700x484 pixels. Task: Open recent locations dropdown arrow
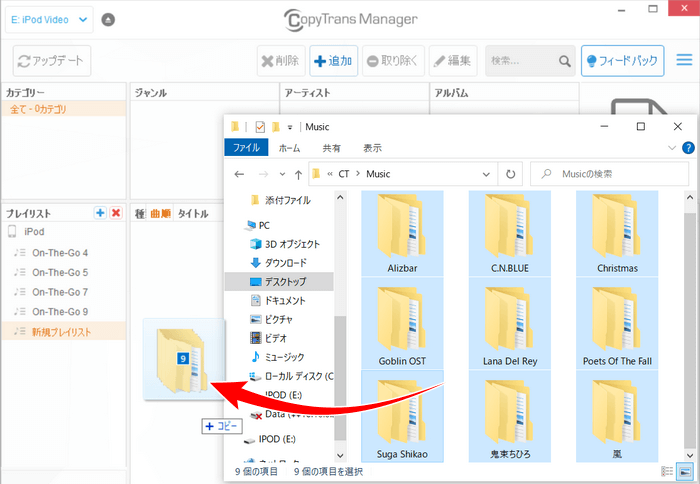pyautogui.click(x=282, y=174)
